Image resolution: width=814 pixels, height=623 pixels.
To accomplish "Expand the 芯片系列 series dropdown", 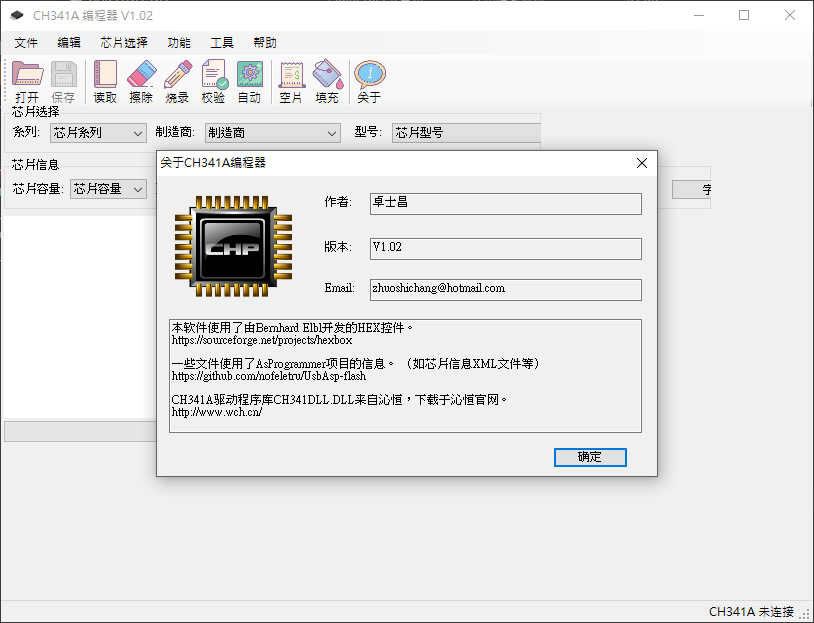I will tap(98, 133).
